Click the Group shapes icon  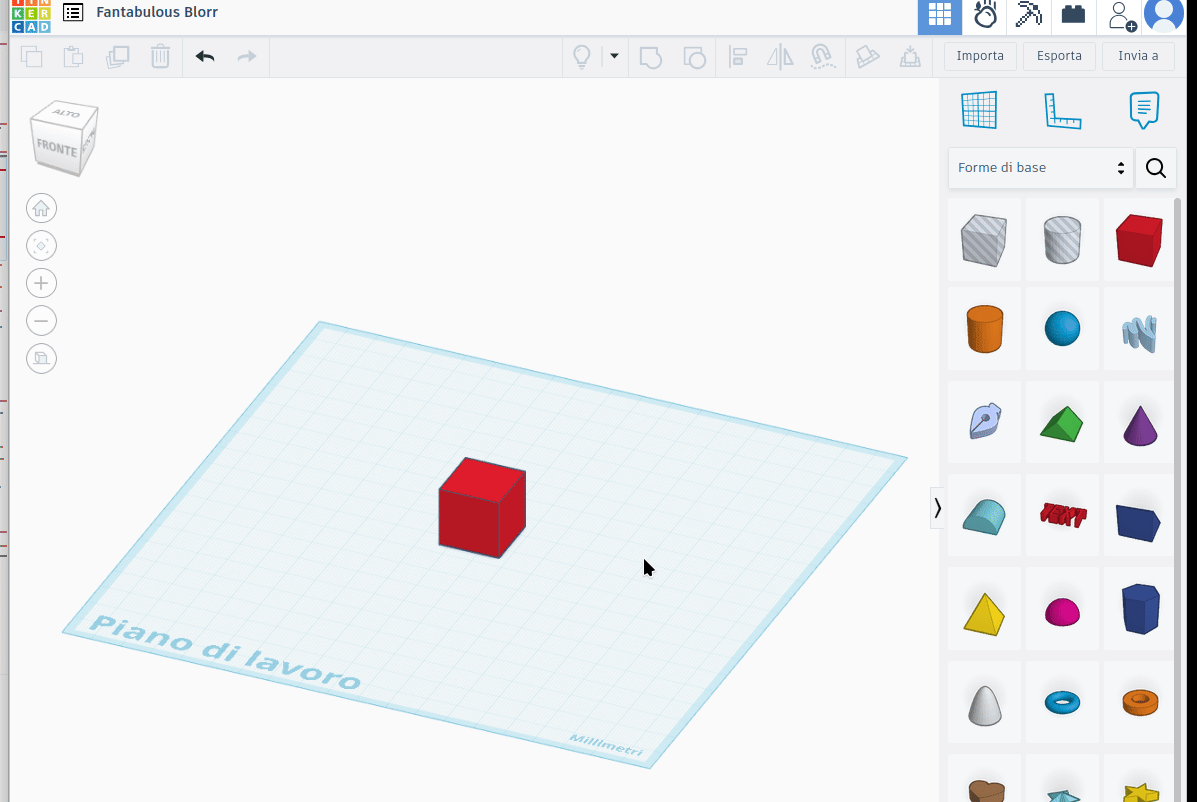point(650,57)
